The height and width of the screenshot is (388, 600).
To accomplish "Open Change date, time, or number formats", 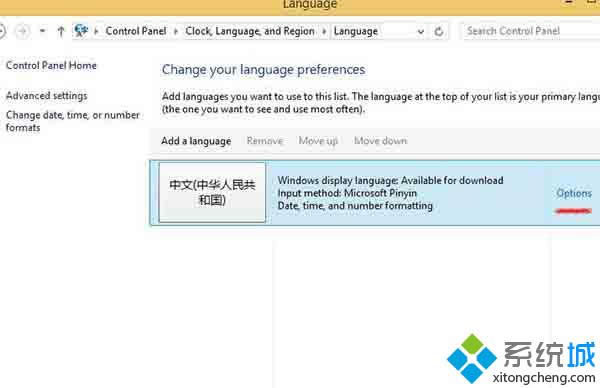I will pyautogui.click(x=73, y=121).
